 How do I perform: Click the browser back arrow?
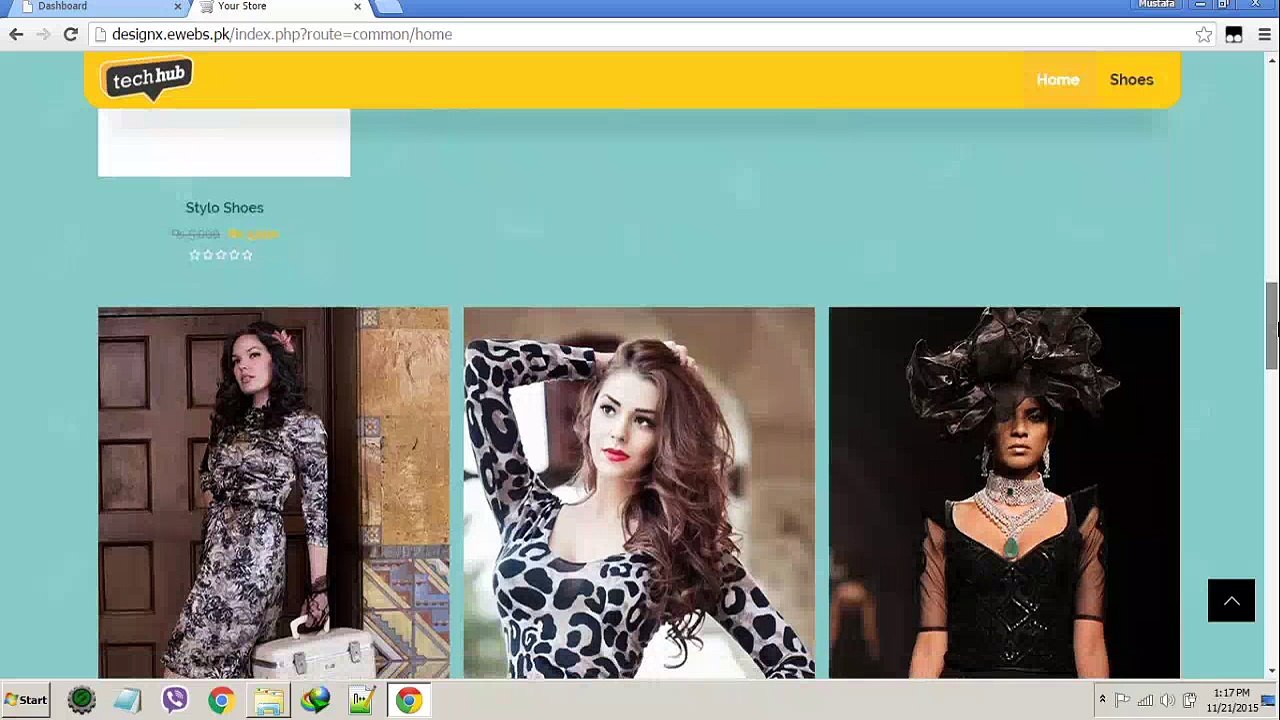pos(16,34)
